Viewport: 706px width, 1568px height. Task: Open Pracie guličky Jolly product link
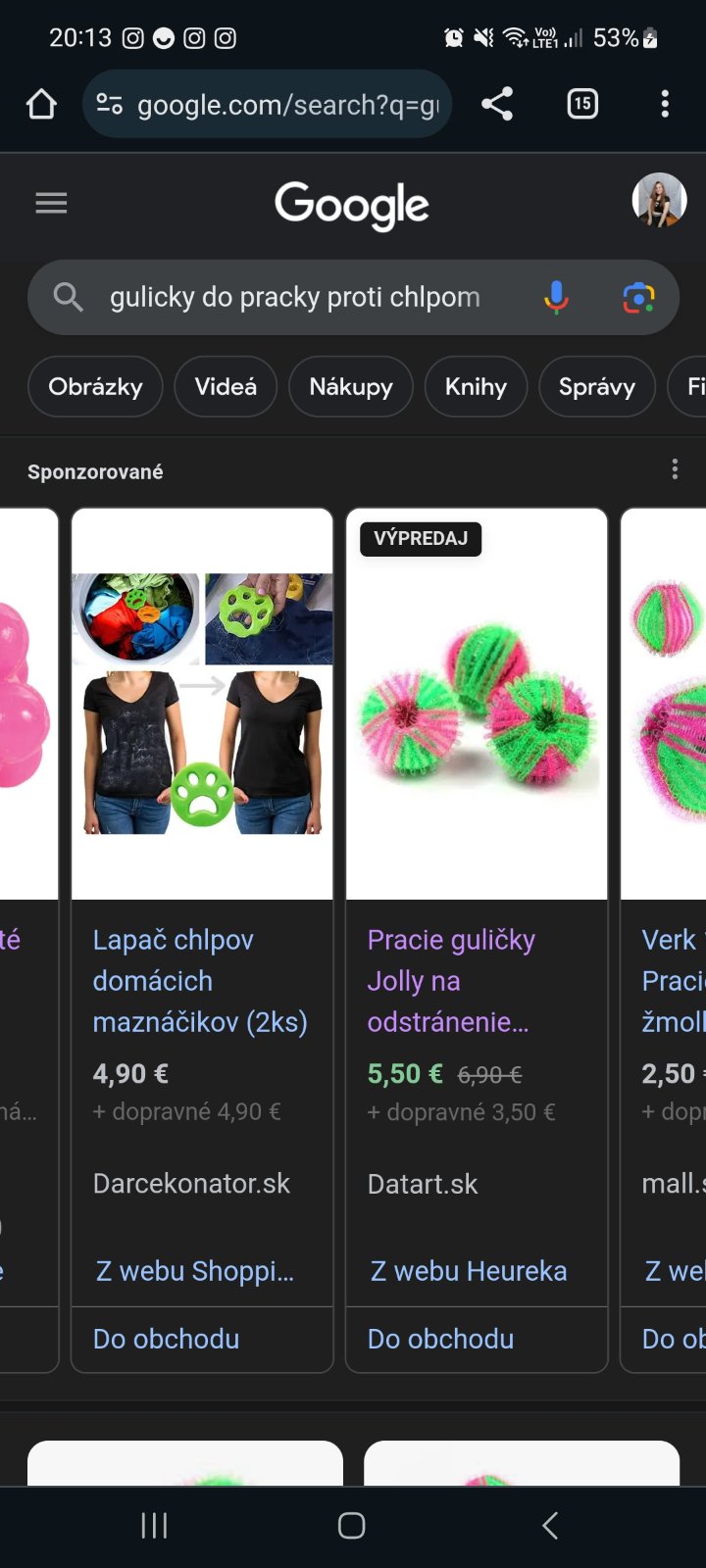(451, 981)
